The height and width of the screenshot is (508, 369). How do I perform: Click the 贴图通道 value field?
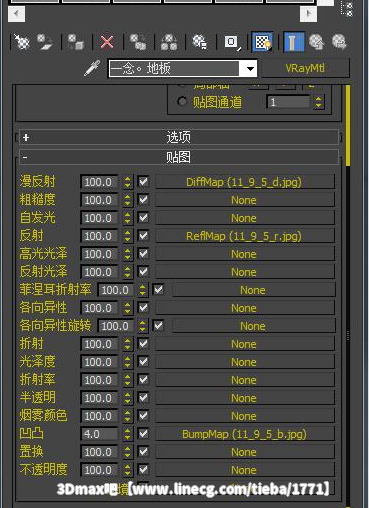[x=289, y=102]
